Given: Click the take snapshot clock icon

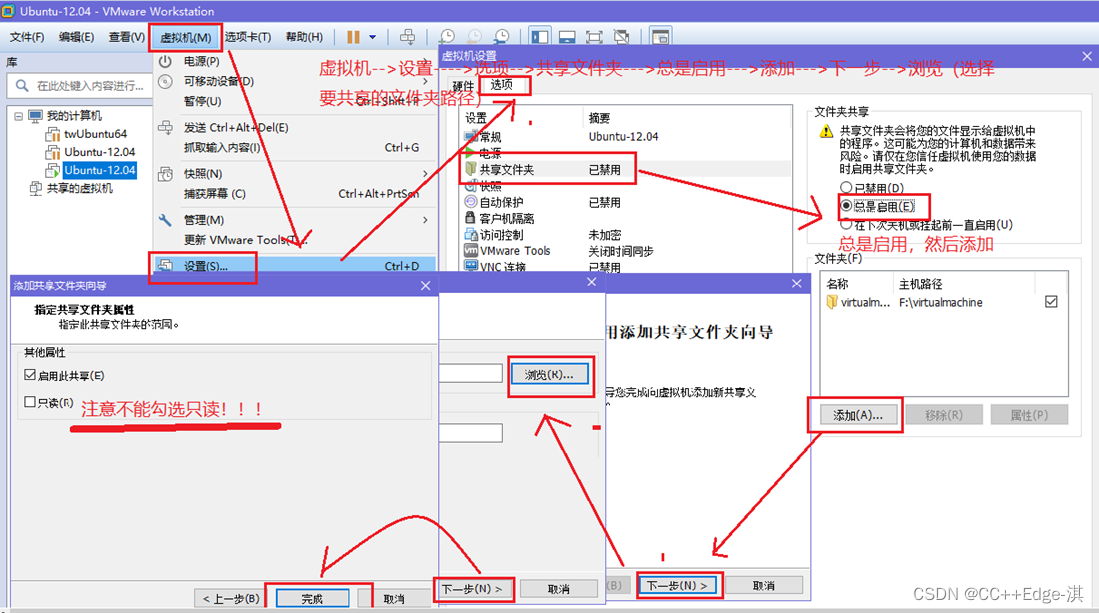Looking at the screenshot, I should click(x=446, y=37).
